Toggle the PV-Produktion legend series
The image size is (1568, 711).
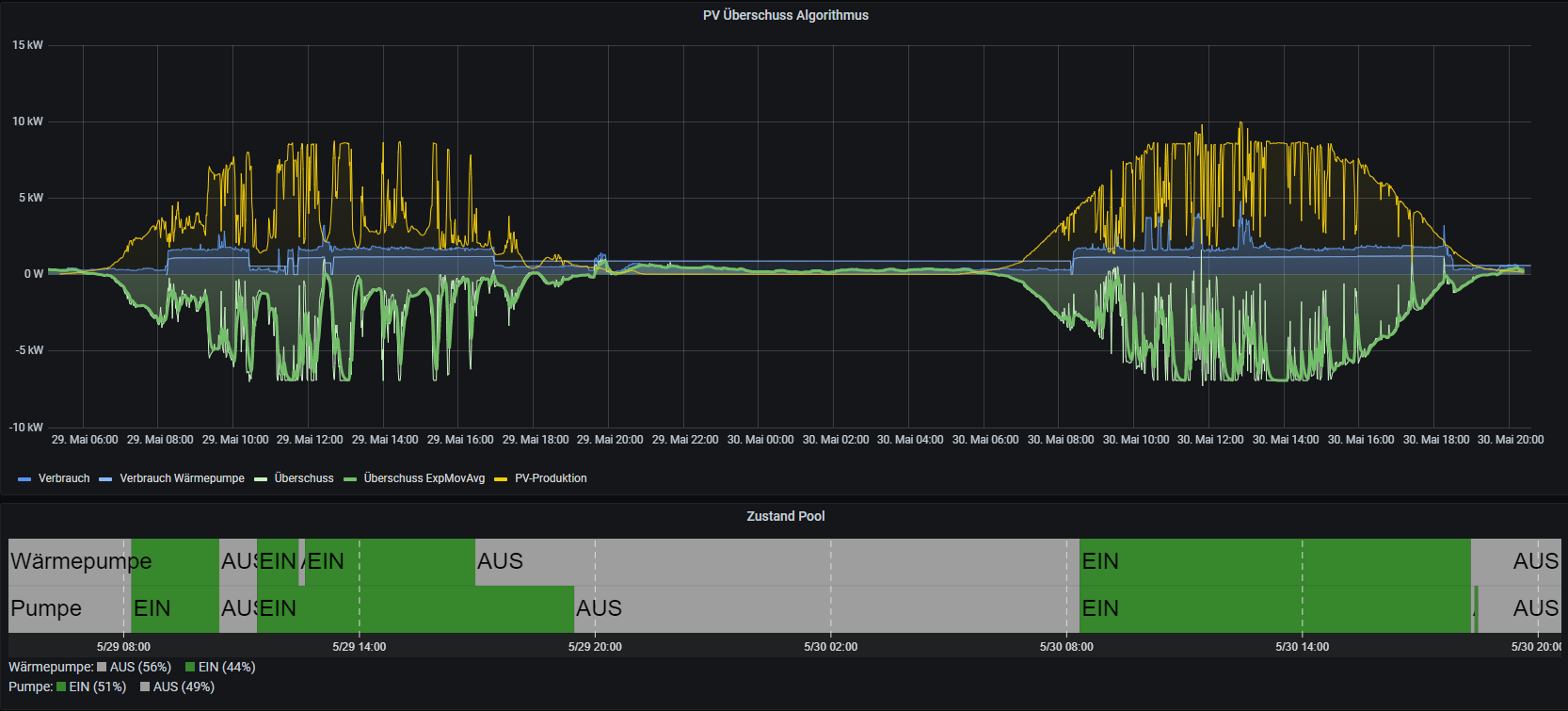[551, 478]
